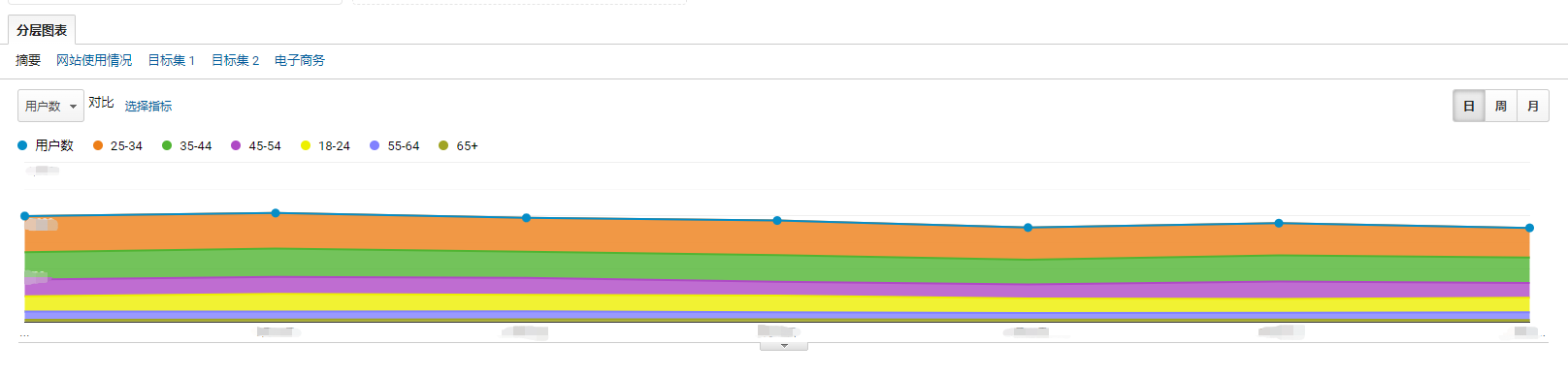The width and height of the screenshot is (1568, 376).
Task: Click the orange 25-34 area in the chart
Action: pos(776,237)
